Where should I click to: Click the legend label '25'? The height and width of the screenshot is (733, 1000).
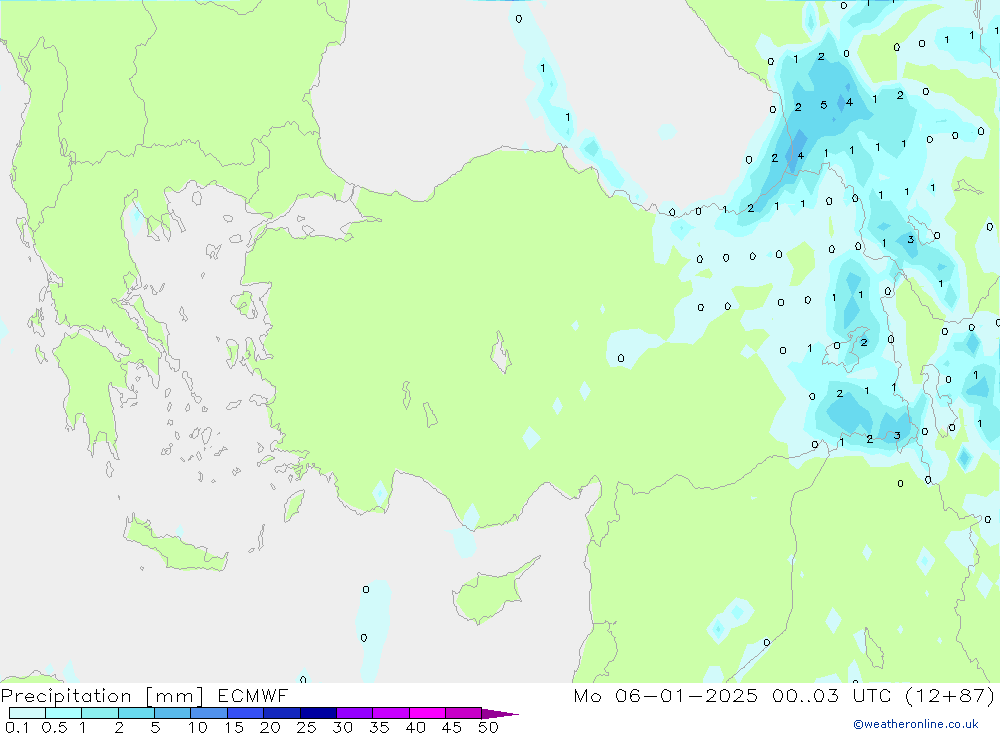pyautogui.click(x=306, y=727)
